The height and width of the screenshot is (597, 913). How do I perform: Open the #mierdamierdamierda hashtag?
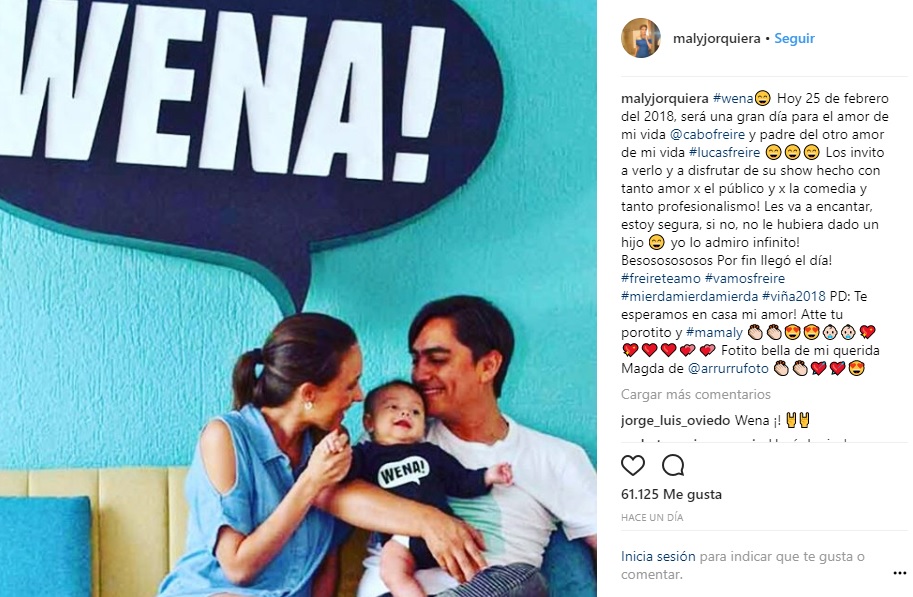[689, 296]
